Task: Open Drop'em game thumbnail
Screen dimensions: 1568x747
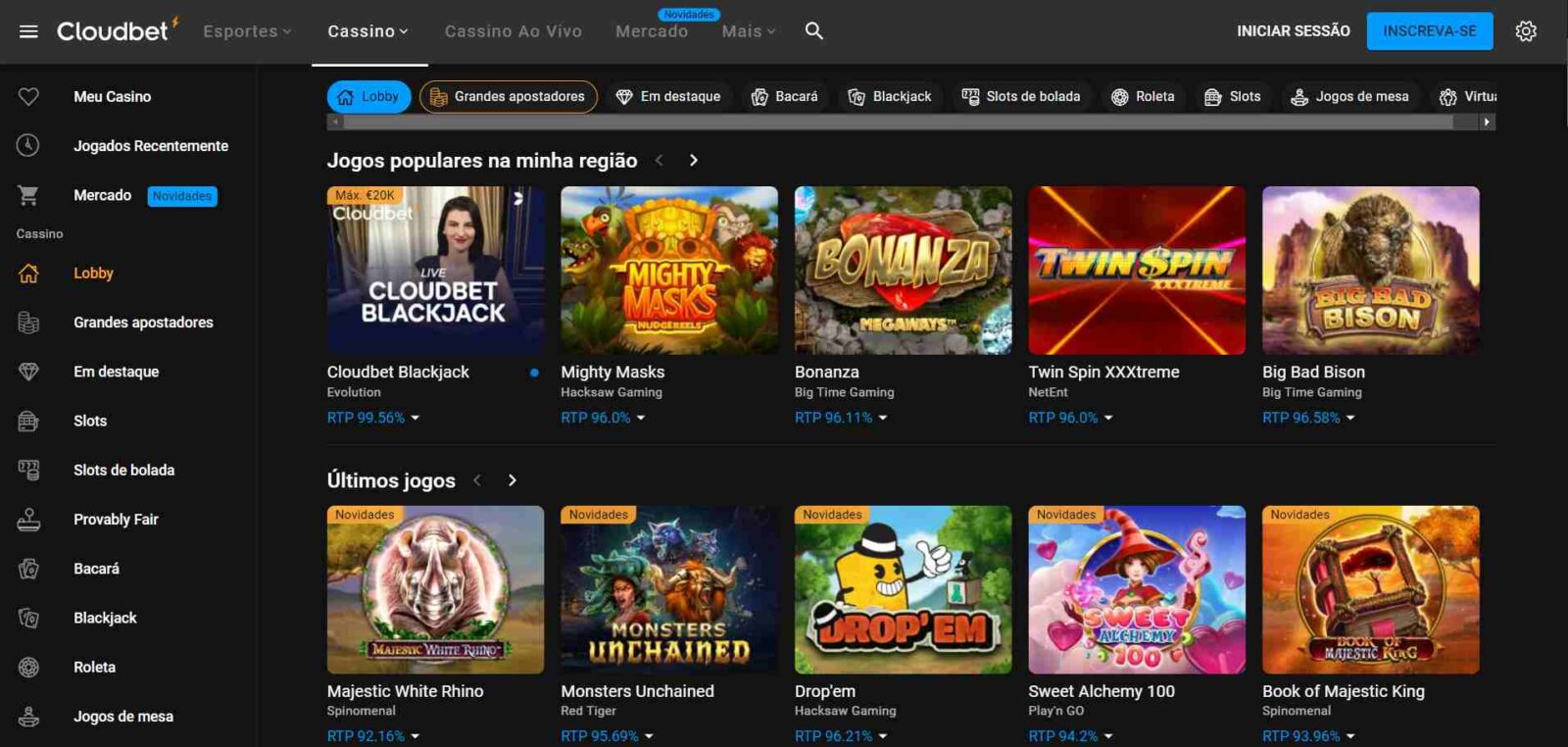Action: pos(903,589)
